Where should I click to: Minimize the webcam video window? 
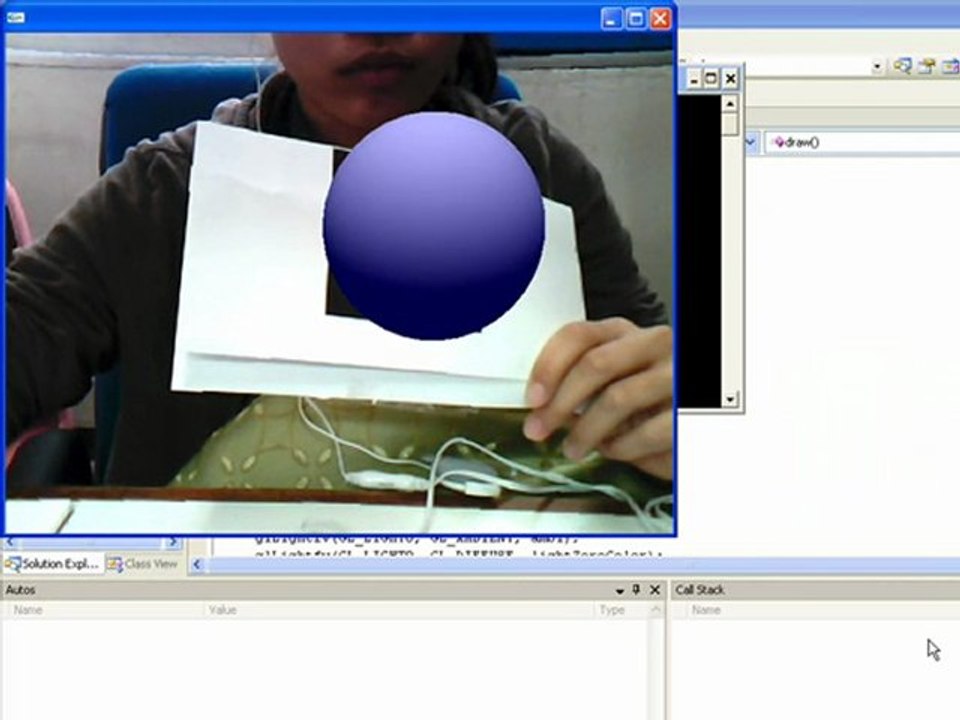tap(611, 19)
